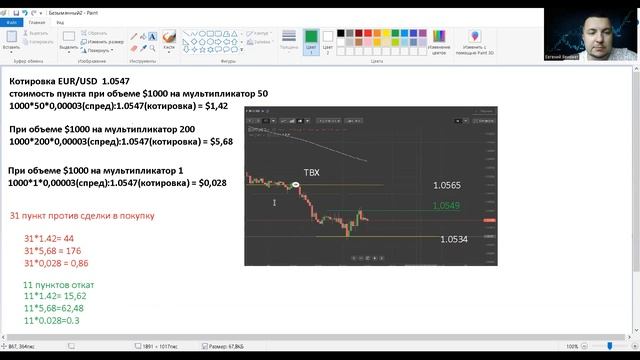Select the Text tool (letter A)

click(x=152, y=37)
